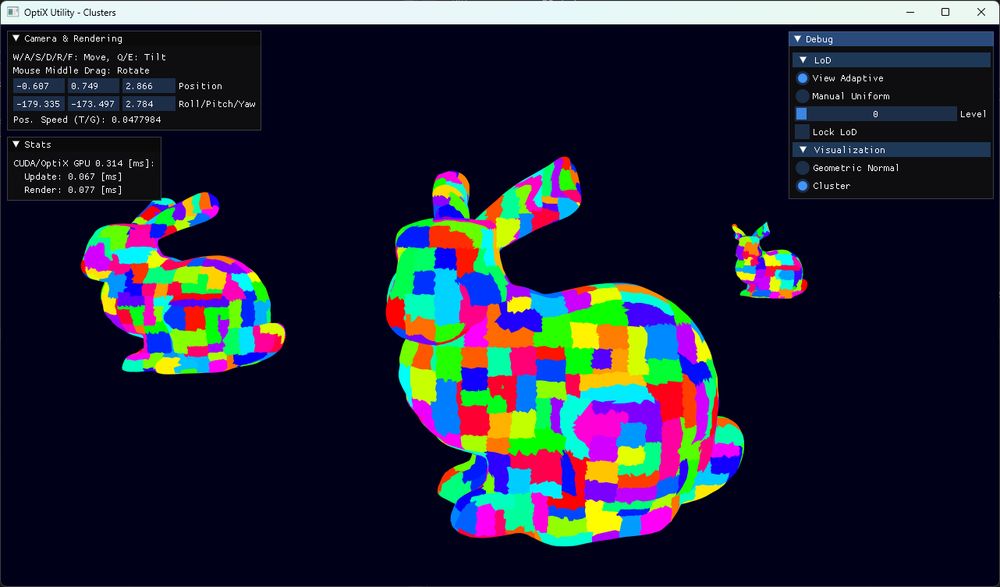This screenshot has height=587, width=1000.
Task: Collapse the Camera & Rendering panel
Action: [17, 38]
